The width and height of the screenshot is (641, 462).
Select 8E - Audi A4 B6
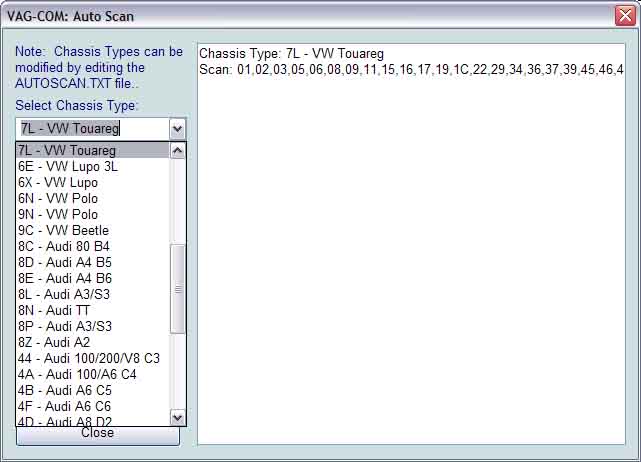pos(93,278)
